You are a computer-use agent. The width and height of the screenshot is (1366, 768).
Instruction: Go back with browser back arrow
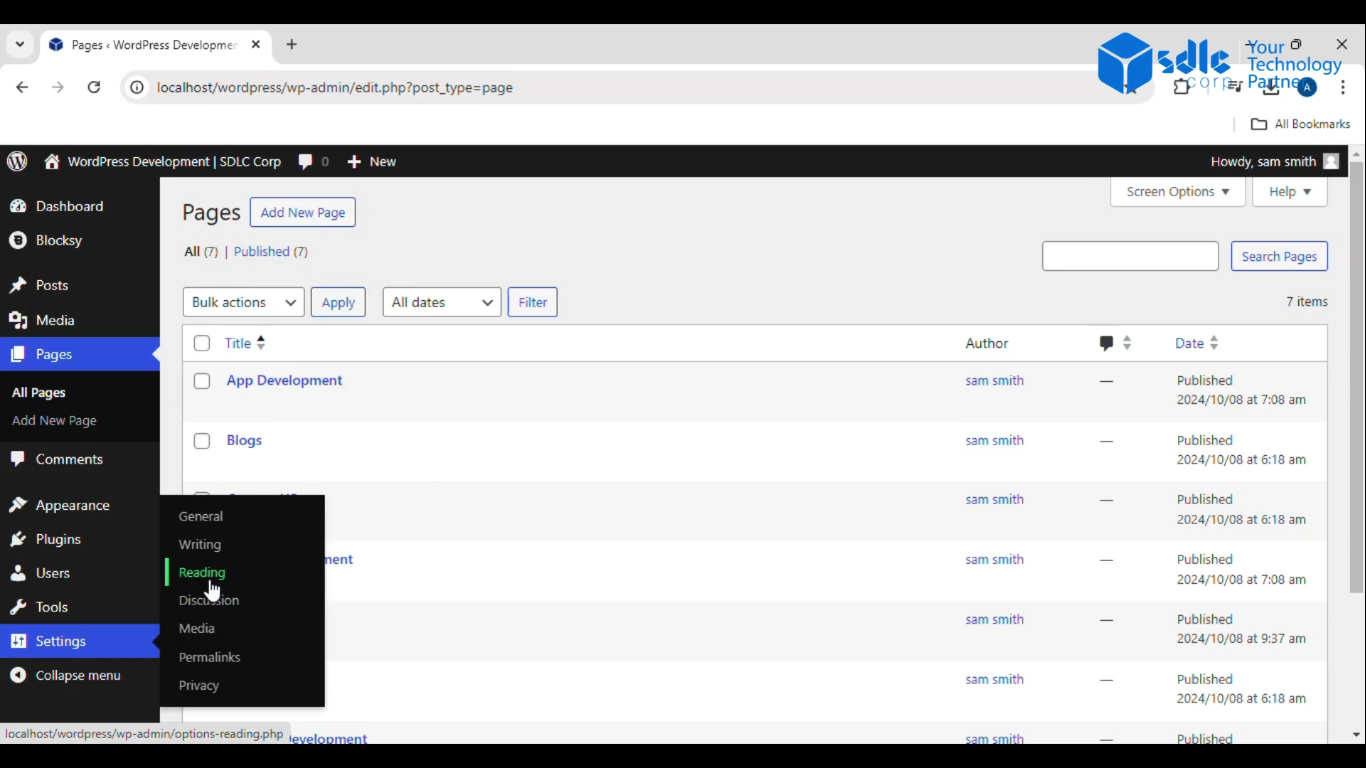coord(22,87)
